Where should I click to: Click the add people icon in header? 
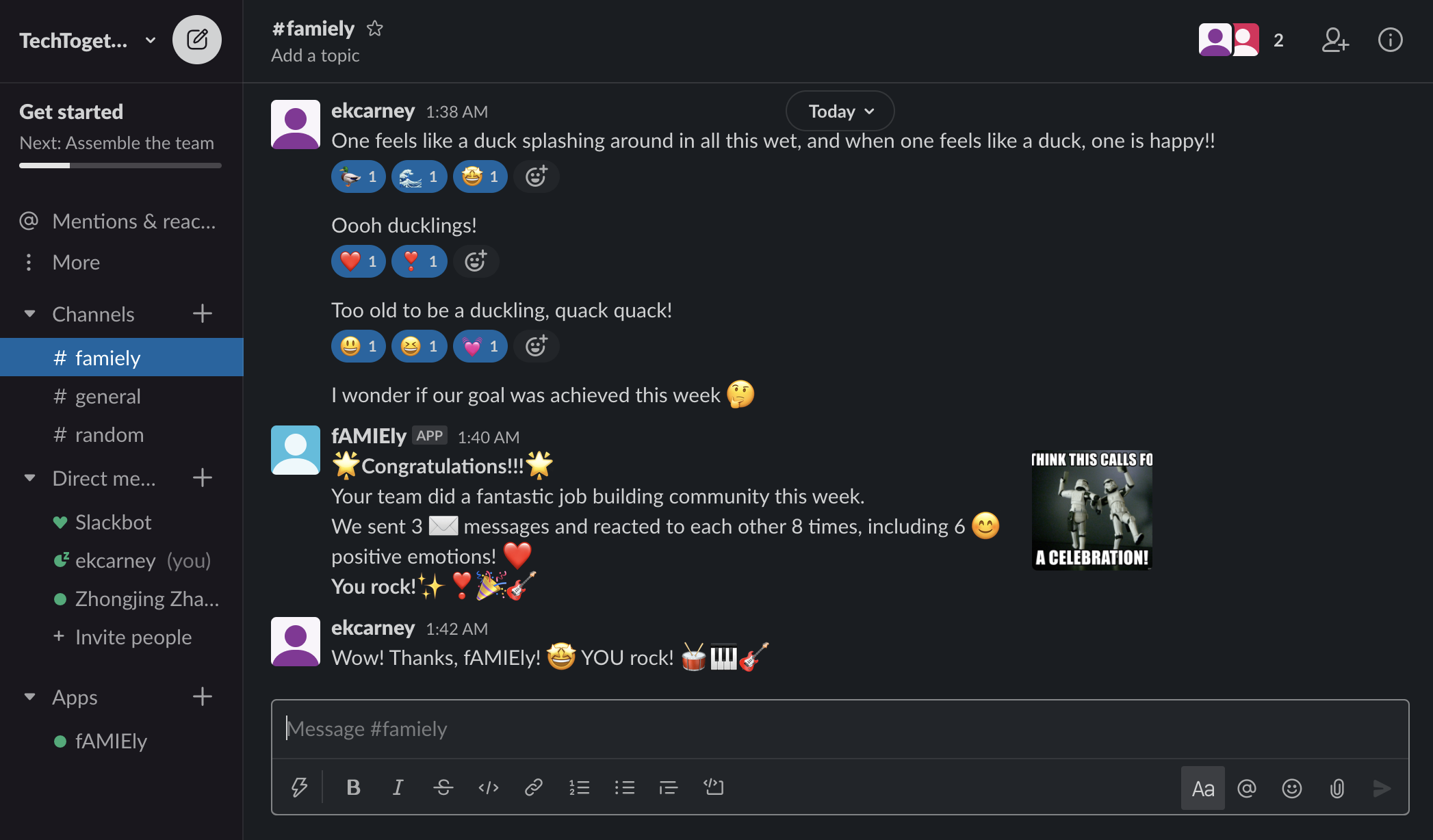click(1334, 40)
